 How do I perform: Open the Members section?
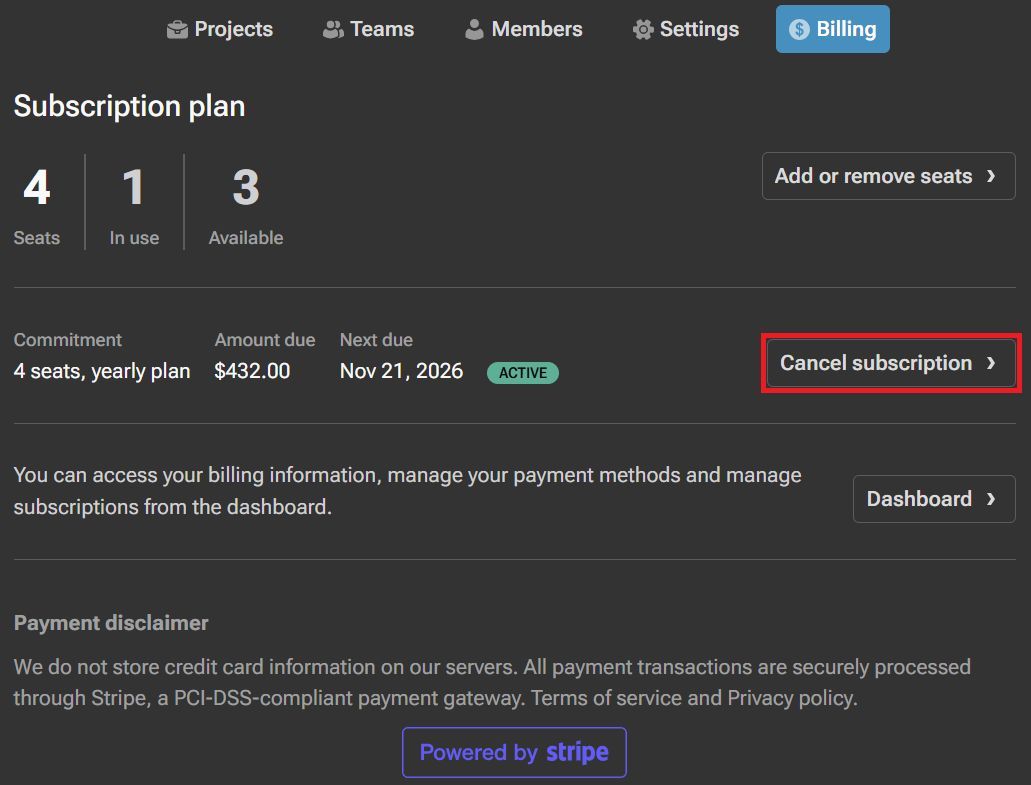coord(522,29)
